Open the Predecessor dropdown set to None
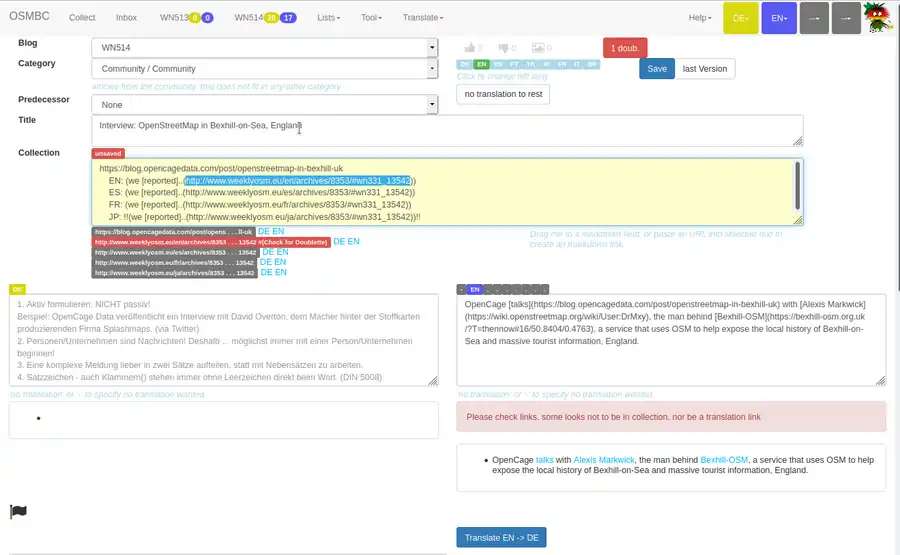 pyautogui.click(x=264, y=105)
